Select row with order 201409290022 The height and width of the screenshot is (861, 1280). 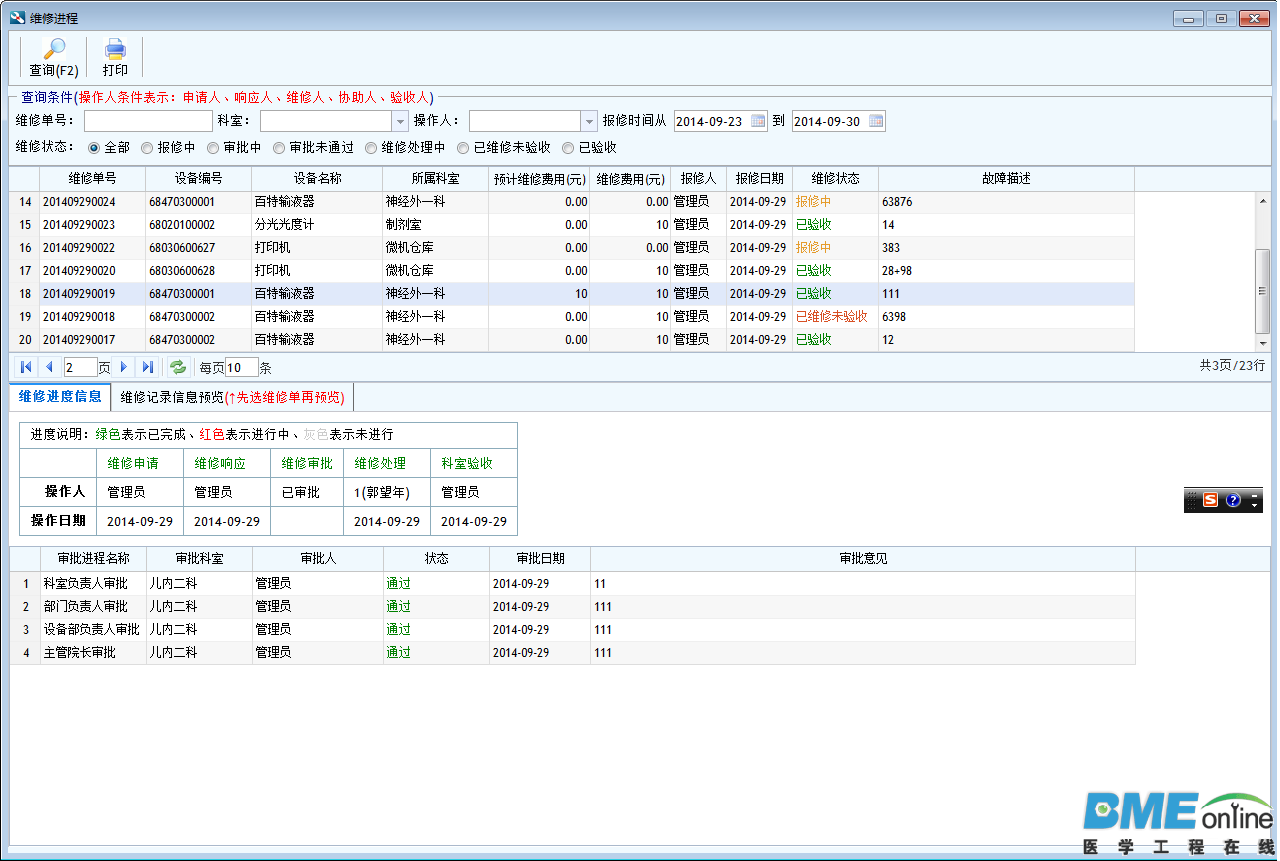572,248
